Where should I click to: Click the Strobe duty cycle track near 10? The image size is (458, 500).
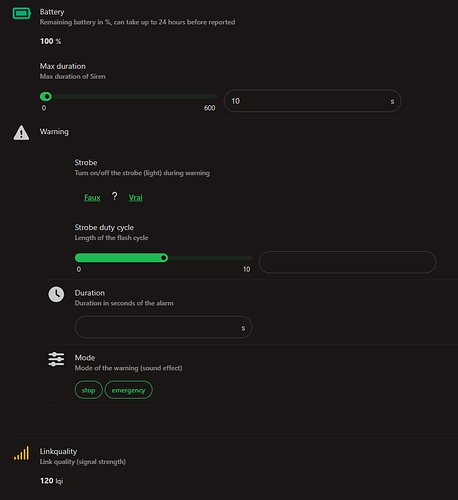click(248, 258)
